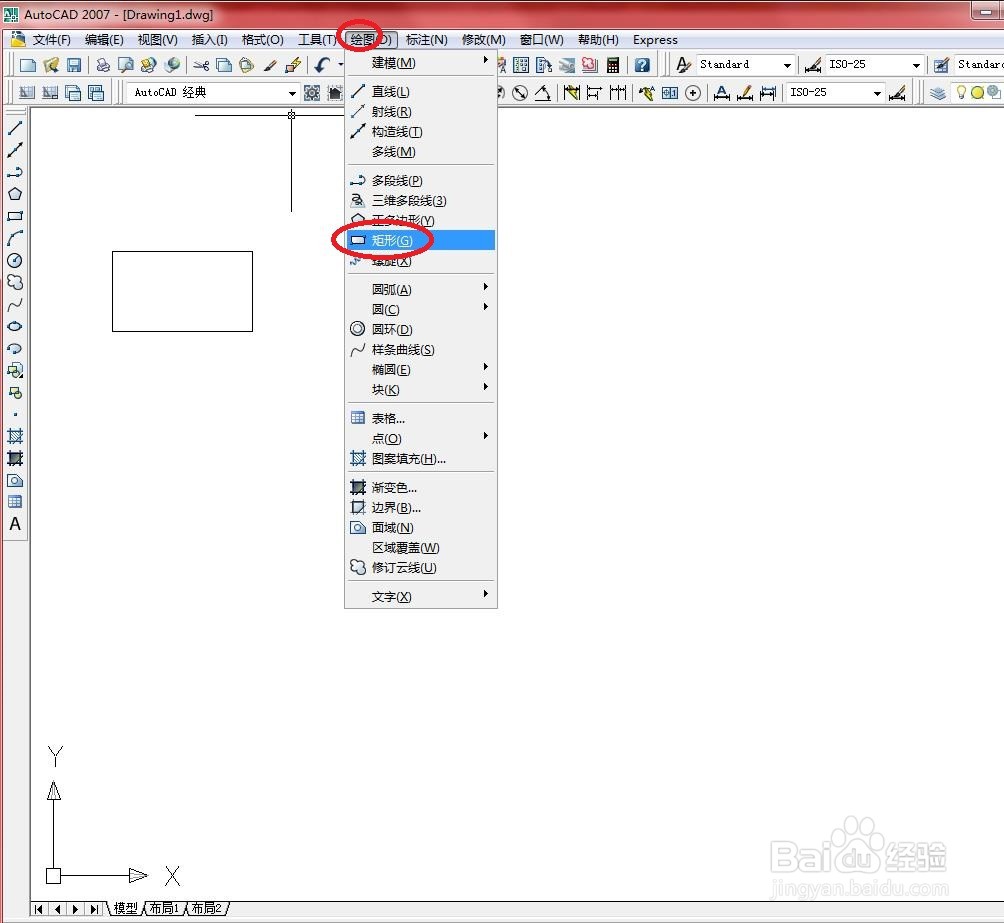Image resolution: width=1004 pixels, height=923 pixels.
Task: Select the Table tool in left toolbar
Action: pyautogui.click(x=15, y=502)
